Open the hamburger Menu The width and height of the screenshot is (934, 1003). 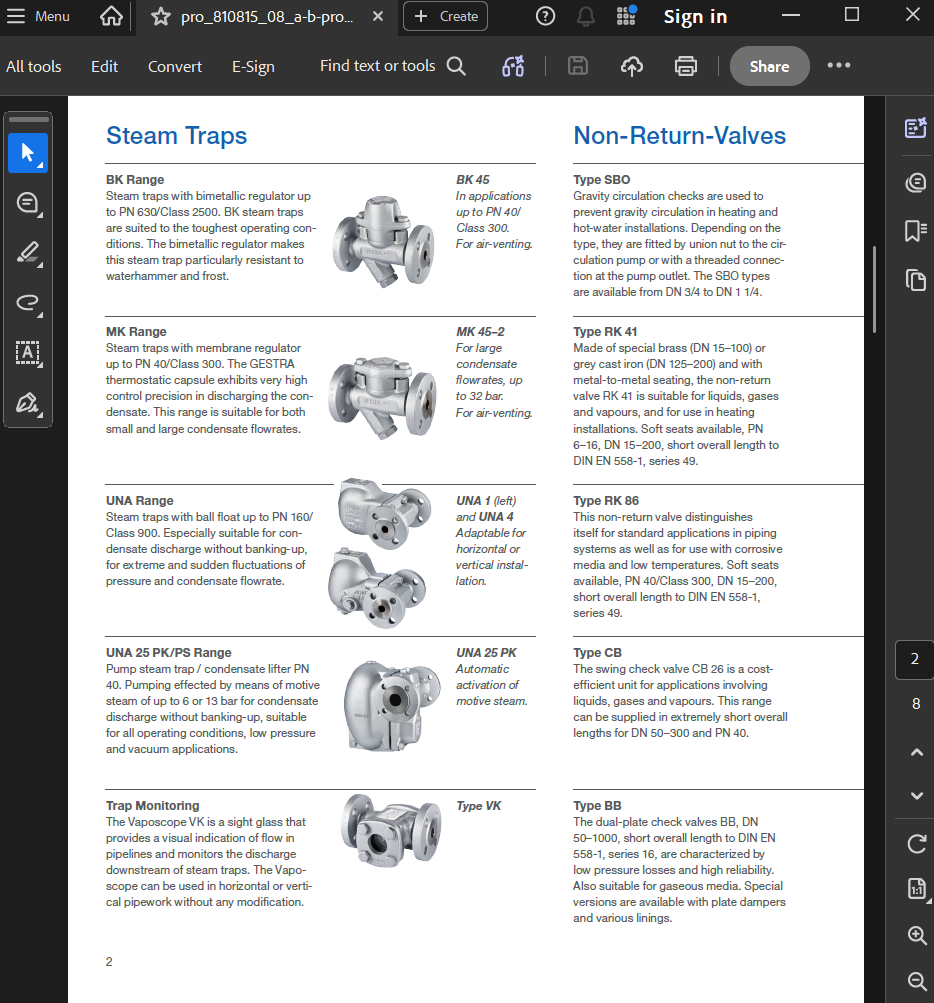[38, 16]
